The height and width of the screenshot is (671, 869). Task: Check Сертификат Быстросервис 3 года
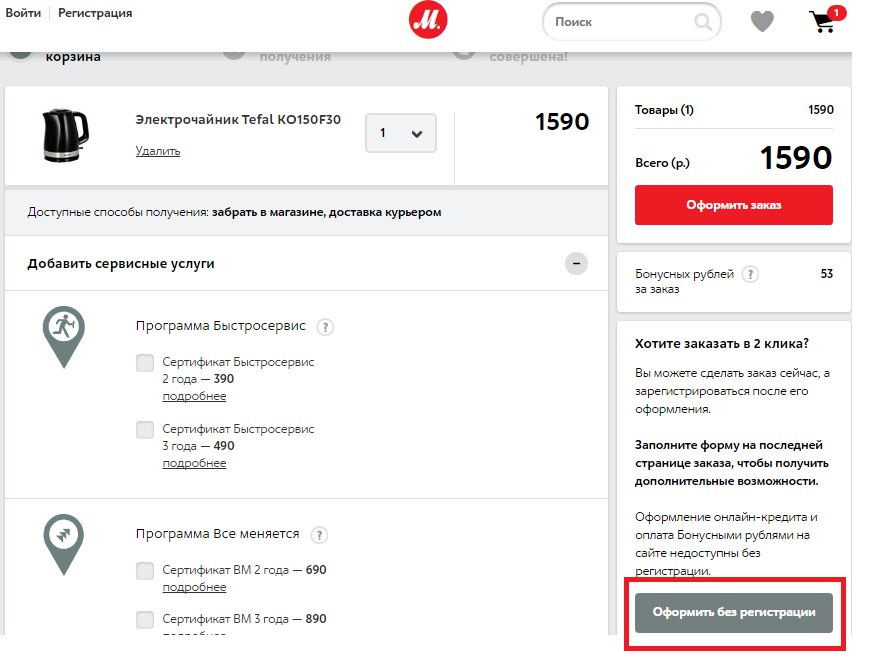point(145,430)
